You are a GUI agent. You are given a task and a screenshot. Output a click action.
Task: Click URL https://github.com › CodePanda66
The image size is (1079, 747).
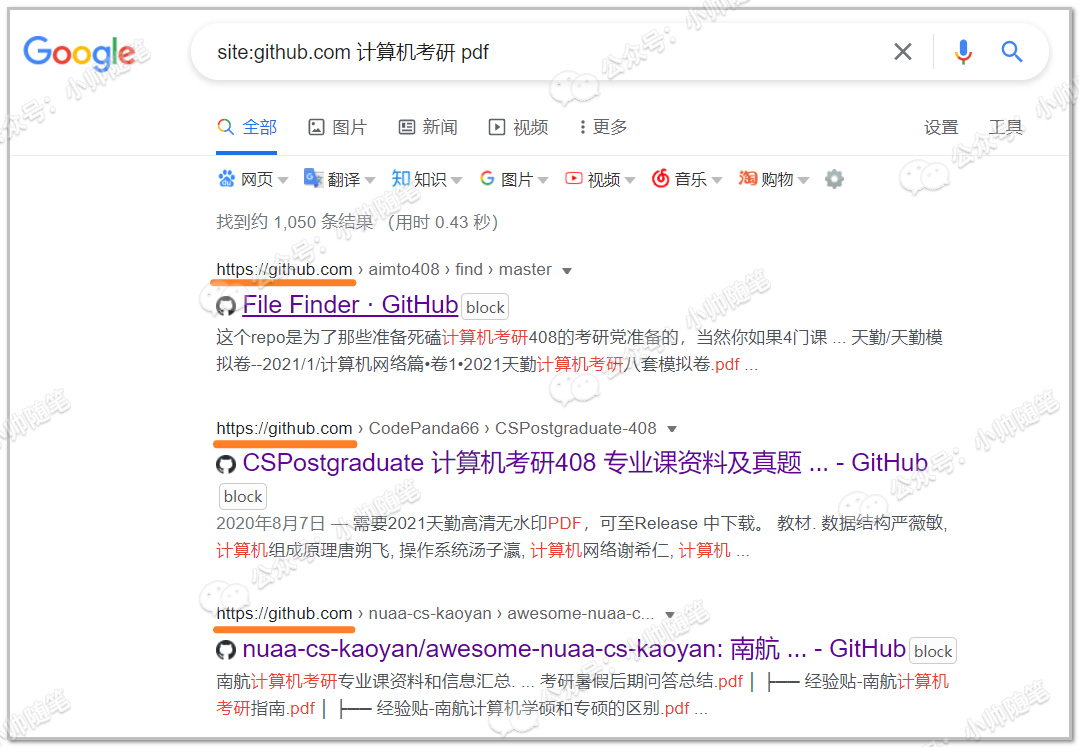(436, 429)
